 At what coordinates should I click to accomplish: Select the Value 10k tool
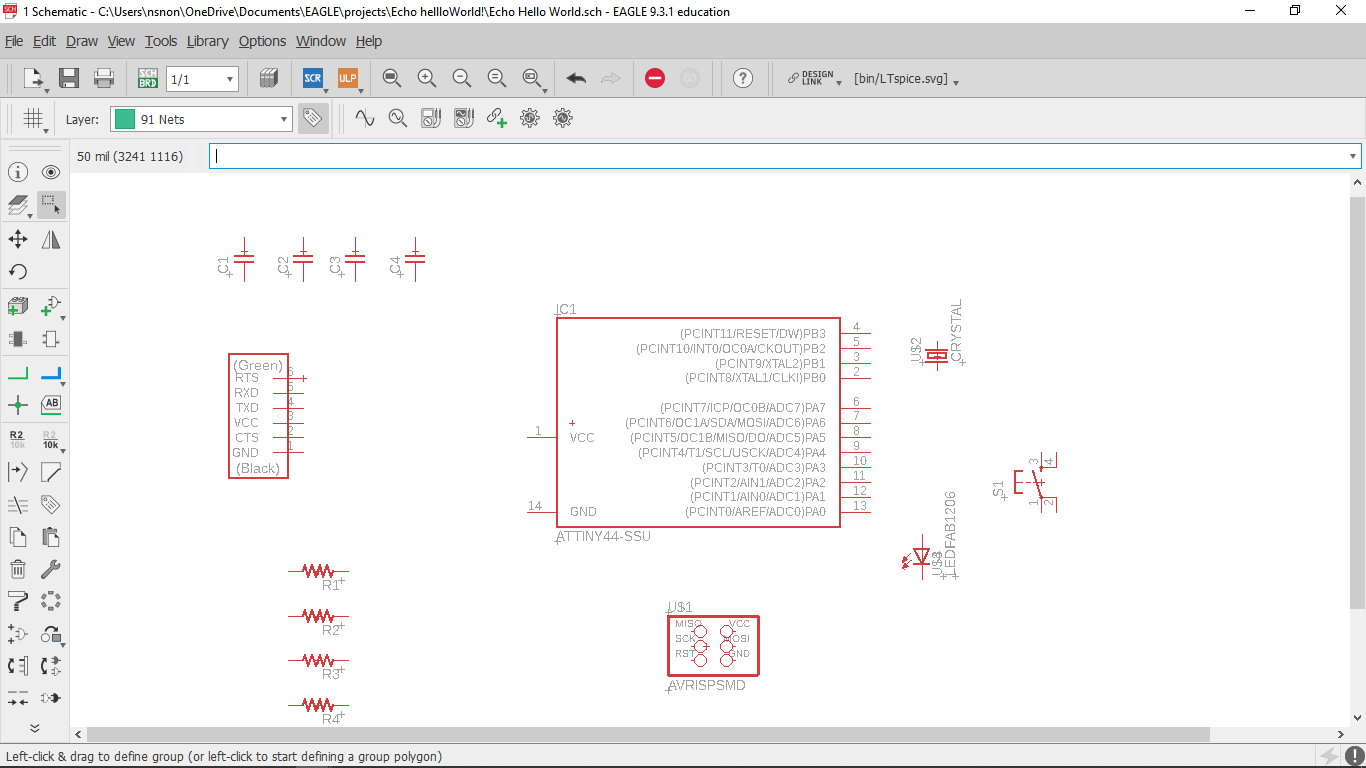tap(51, 439)
